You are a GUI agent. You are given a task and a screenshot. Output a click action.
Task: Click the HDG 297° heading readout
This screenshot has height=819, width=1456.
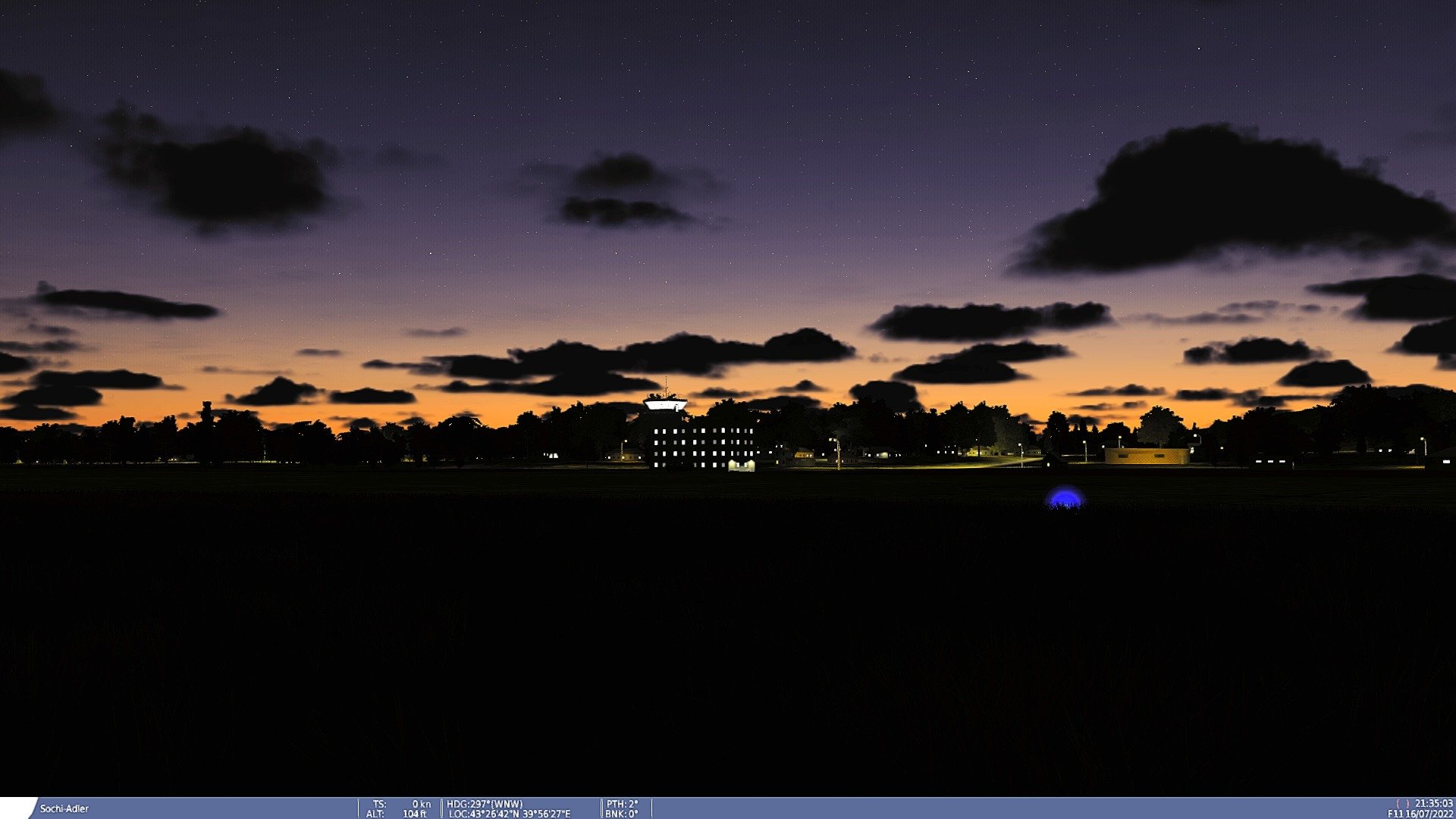[484, 804]
